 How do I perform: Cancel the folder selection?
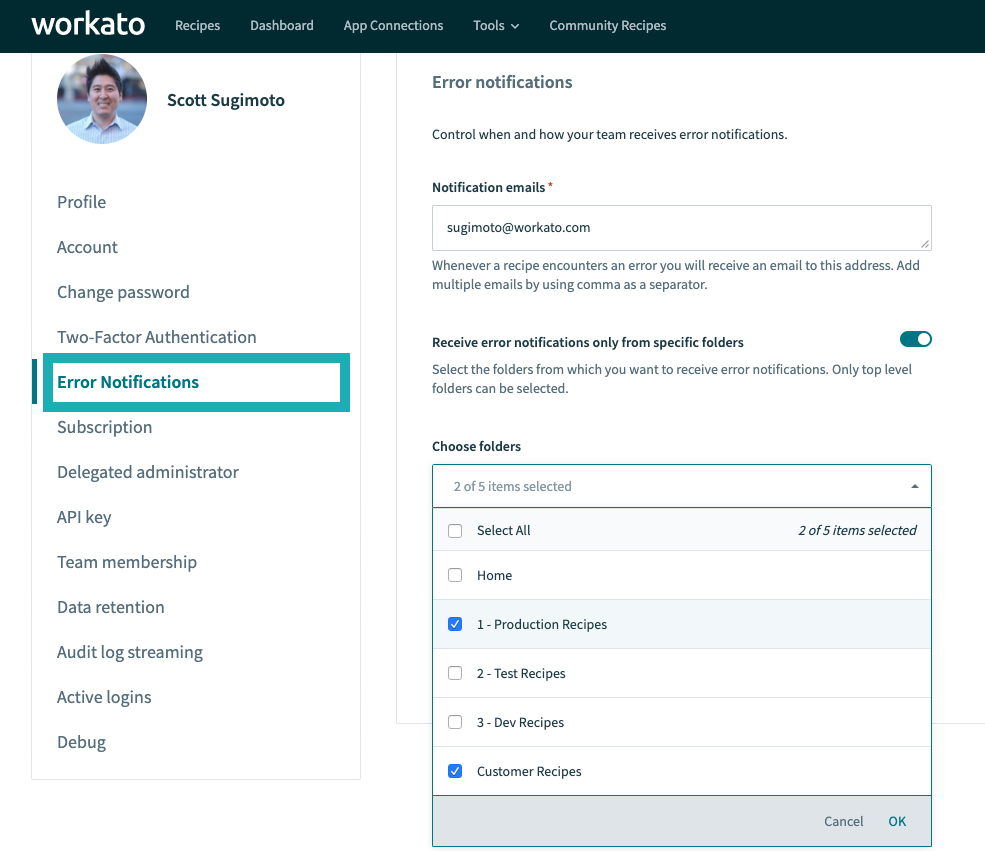point(843,821)
